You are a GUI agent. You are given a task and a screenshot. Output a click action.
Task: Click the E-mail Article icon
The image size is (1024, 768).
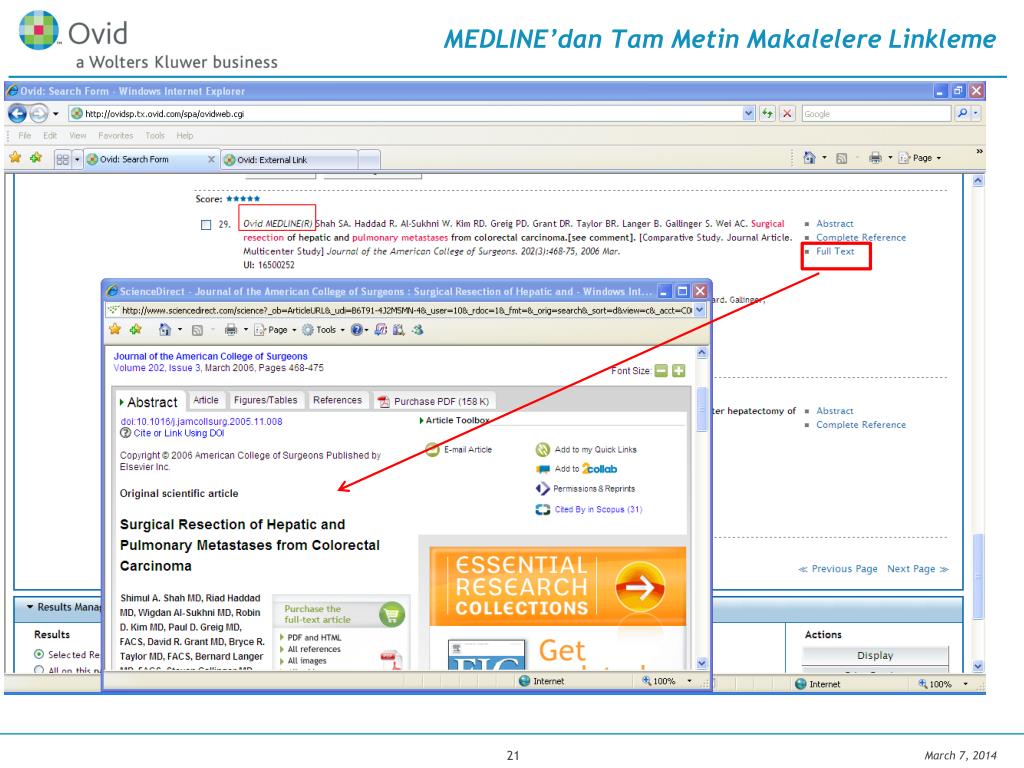pyautogui.click(x=432, y=449)
